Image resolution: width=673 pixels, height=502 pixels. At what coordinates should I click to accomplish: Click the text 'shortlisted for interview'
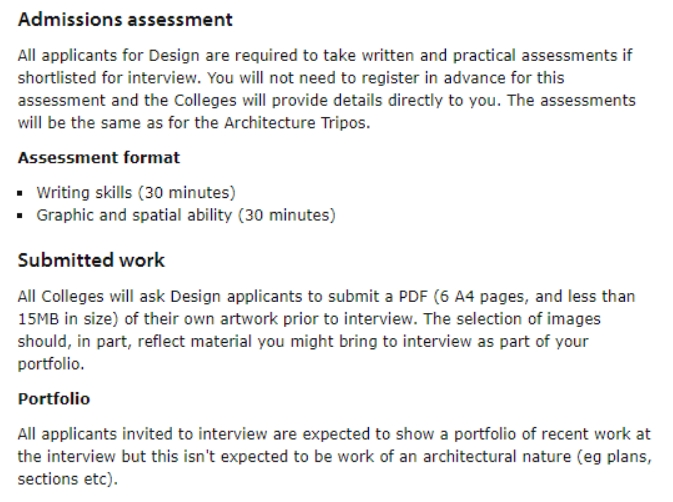click(x=109, y=78)
